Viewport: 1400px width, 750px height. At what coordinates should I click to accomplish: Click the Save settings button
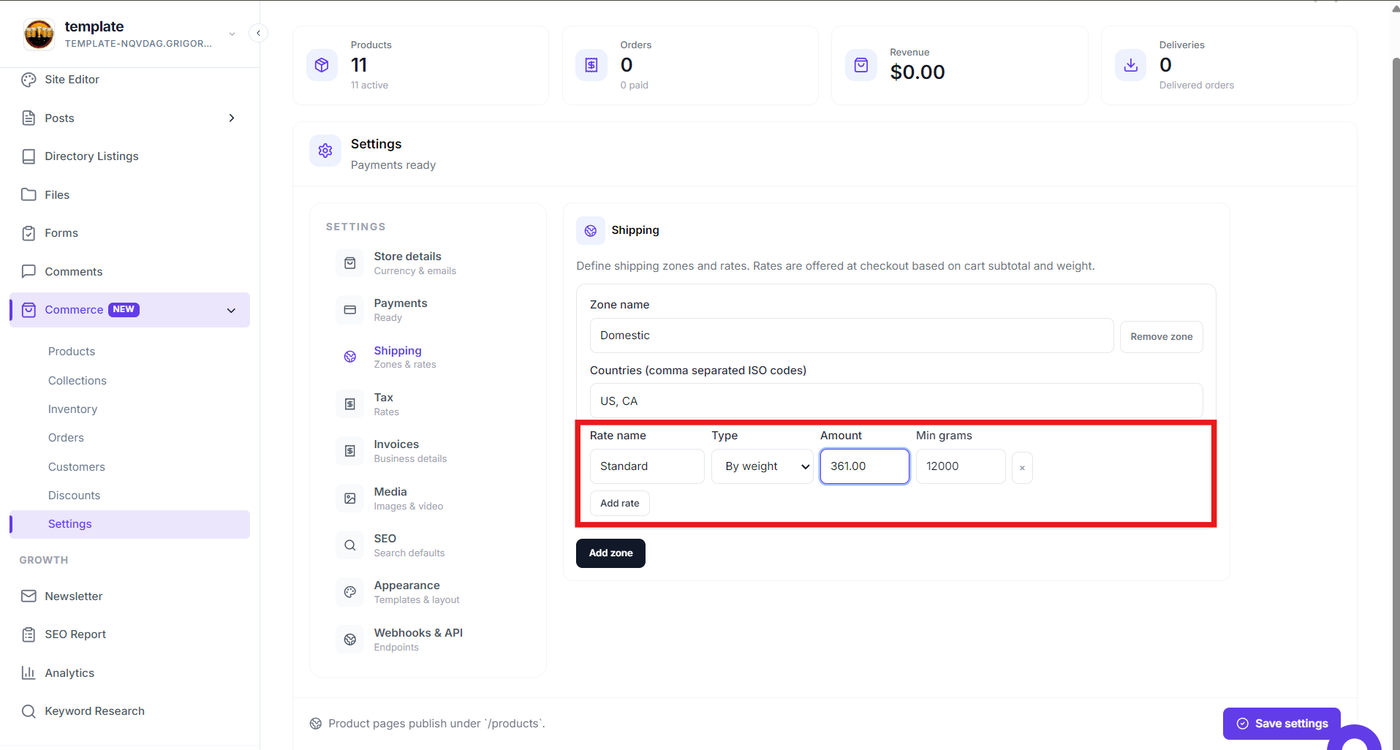pos(1282,724)
